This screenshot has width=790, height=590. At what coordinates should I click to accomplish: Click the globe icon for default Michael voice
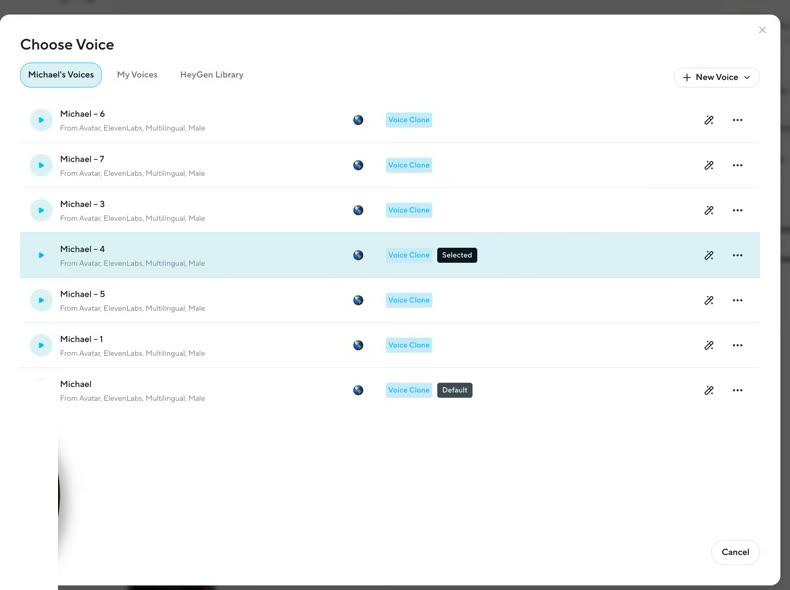(358, 390)
